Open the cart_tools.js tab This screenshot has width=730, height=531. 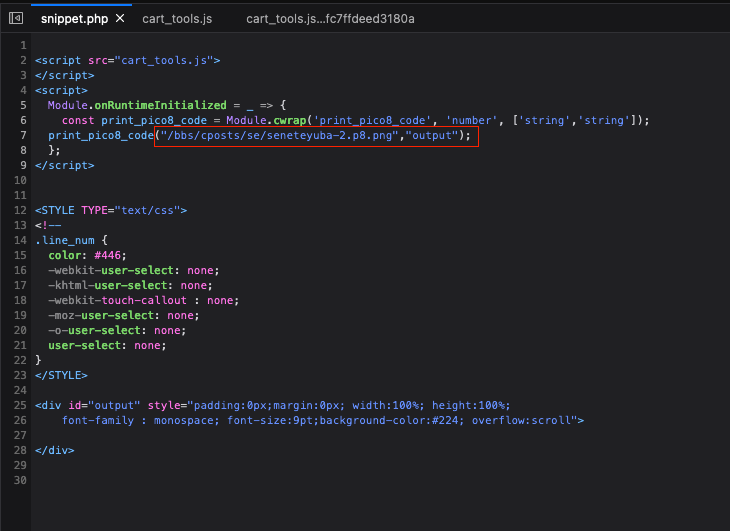177,19
